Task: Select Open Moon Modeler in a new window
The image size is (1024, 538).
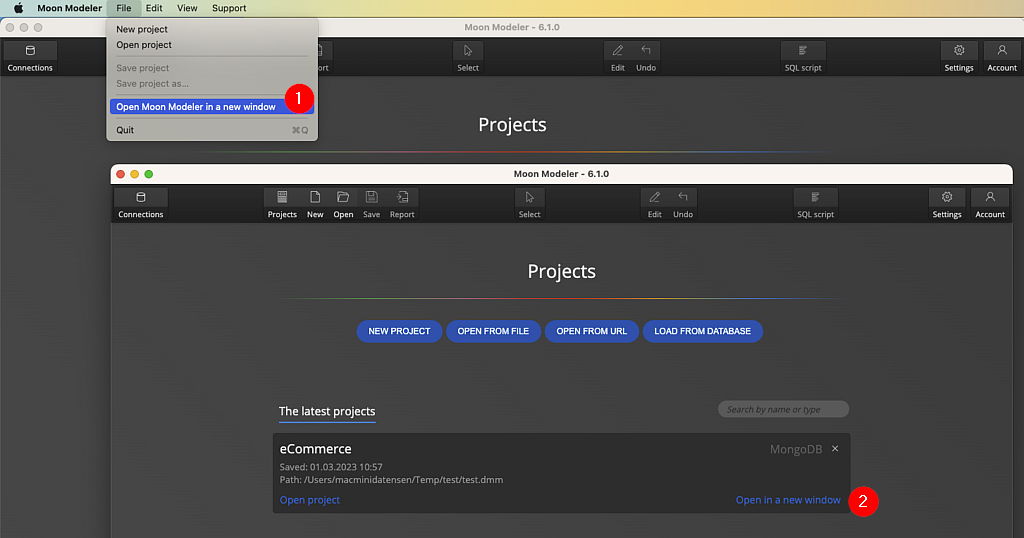Action: (x=212, y=106)
